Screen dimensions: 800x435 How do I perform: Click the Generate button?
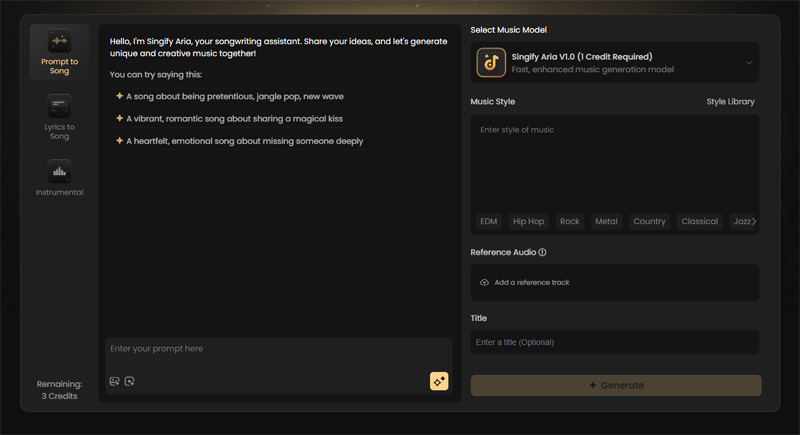coord(616,386)
